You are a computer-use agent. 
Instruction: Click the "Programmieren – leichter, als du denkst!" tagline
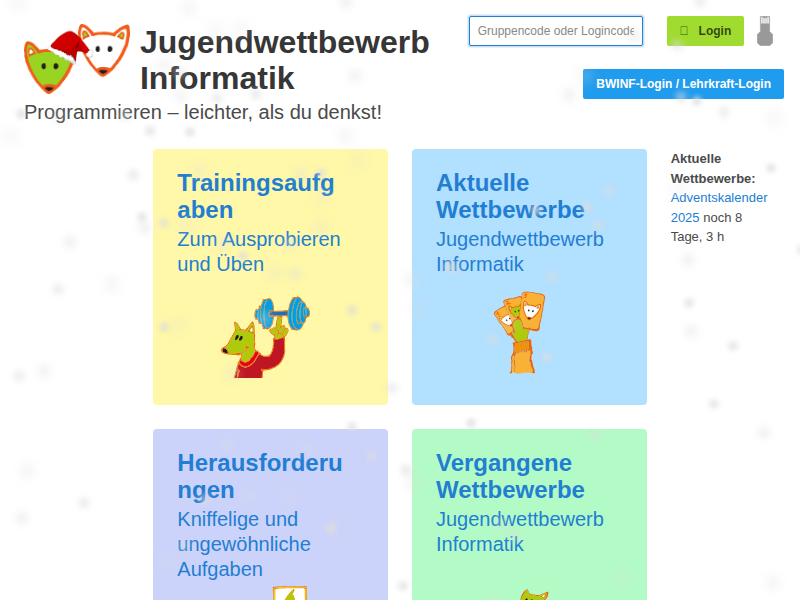pyautogui.click(x=203, y=112)
